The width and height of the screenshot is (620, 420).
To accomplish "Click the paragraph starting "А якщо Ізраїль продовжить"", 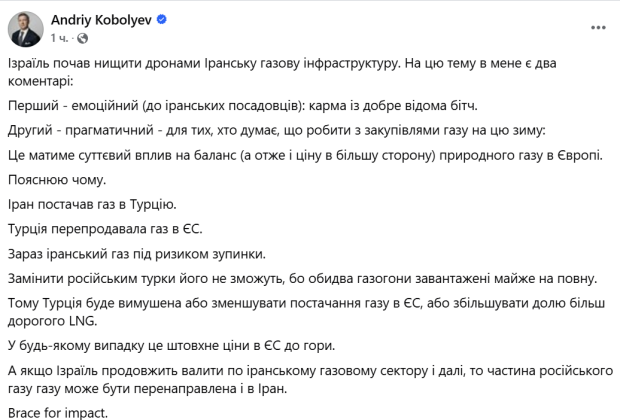I will [310, 380].
